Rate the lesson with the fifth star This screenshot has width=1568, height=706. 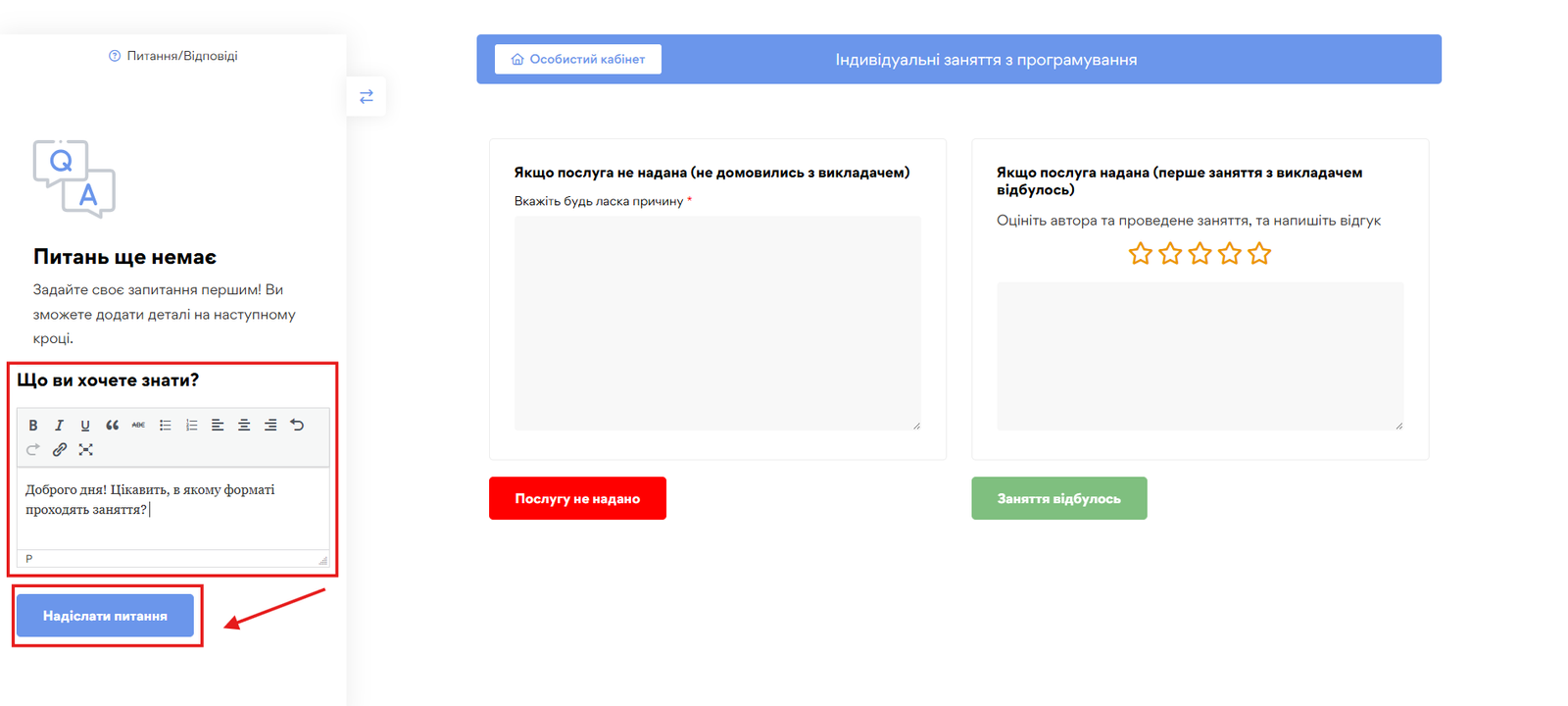(1259, 254)
